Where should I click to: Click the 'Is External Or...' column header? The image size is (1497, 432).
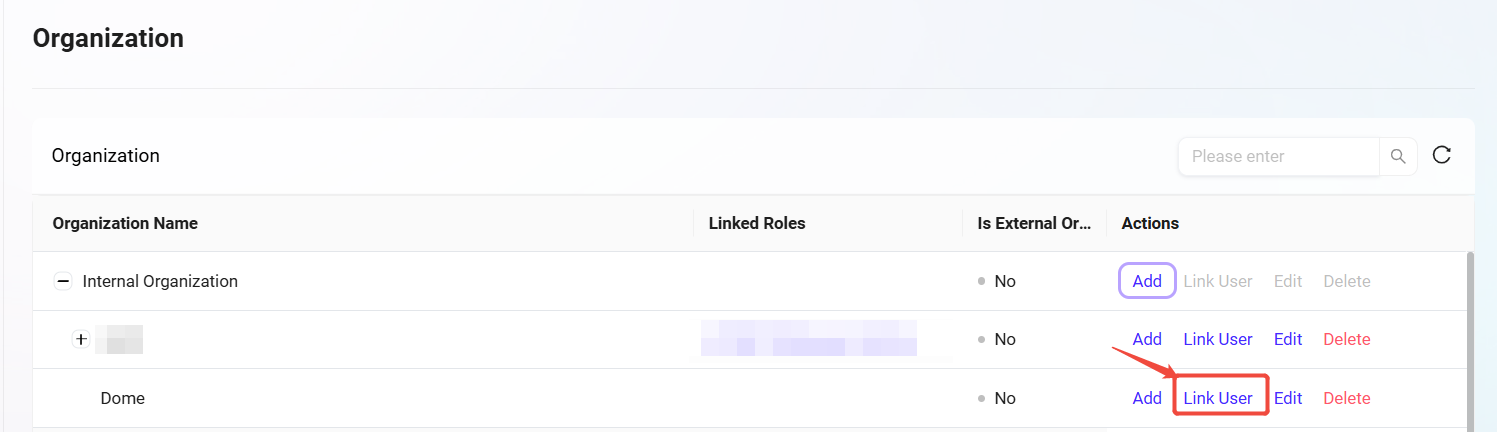[x=1033, y=223]
